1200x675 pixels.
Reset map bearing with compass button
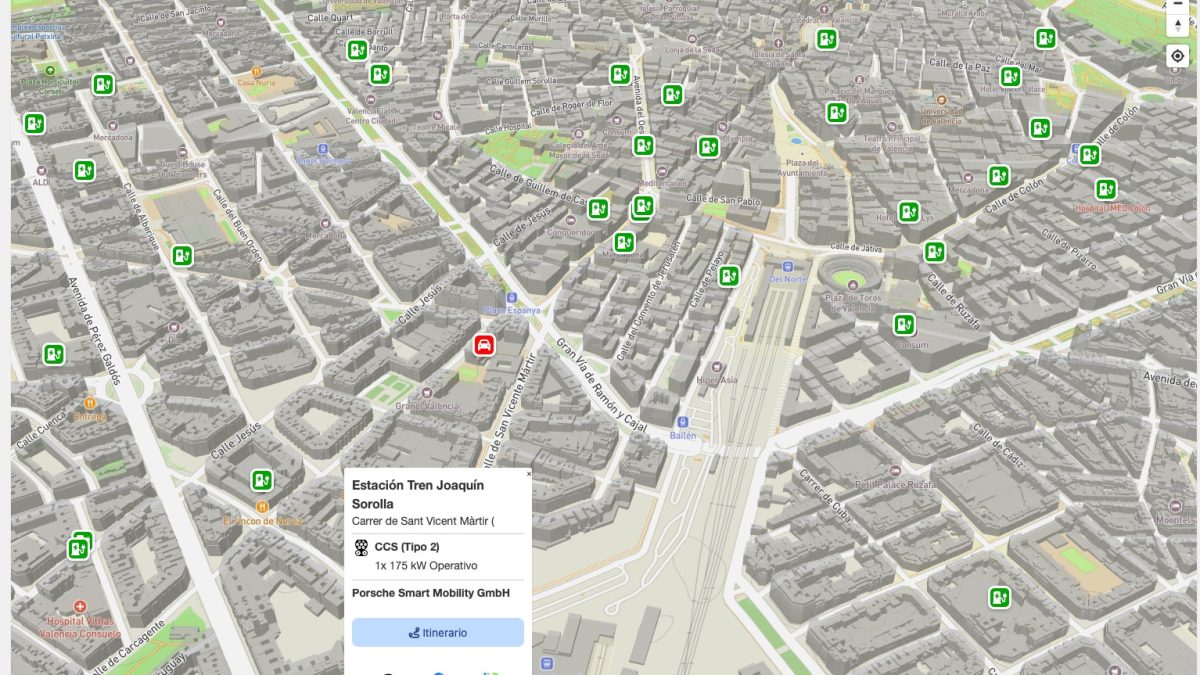[1177, 25]
